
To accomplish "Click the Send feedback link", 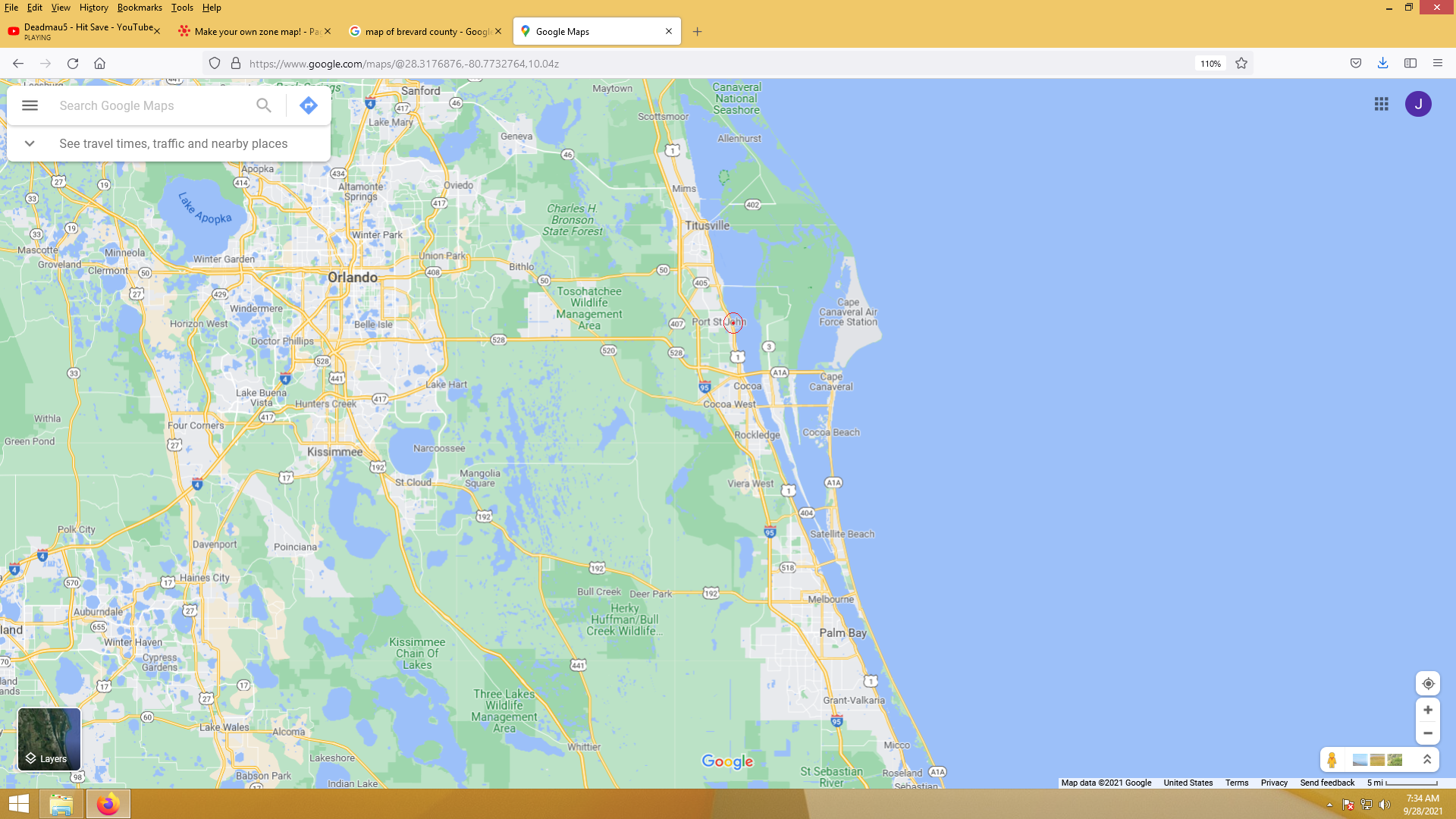I will [1326, 783].
